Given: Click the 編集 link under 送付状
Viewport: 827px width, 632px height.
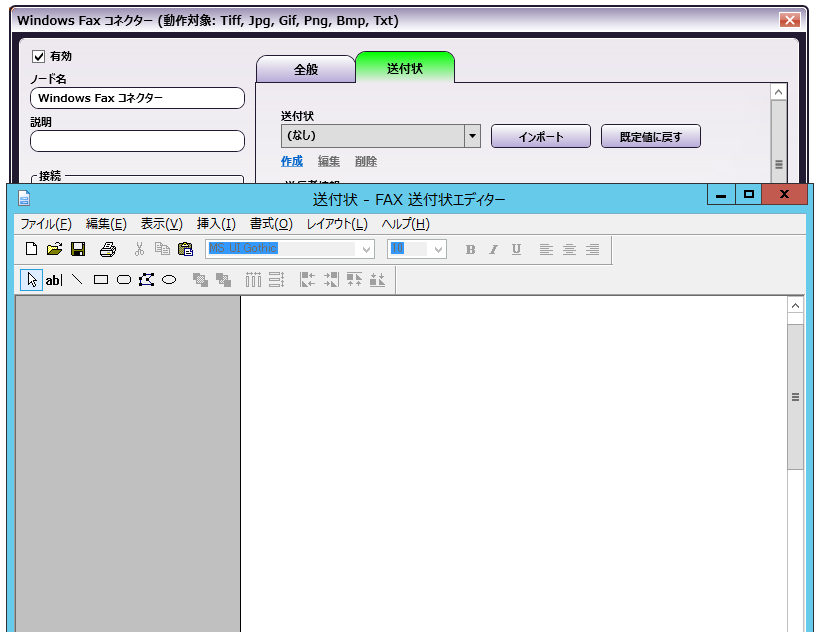Looking at the screenshot, I should point(329,161).
